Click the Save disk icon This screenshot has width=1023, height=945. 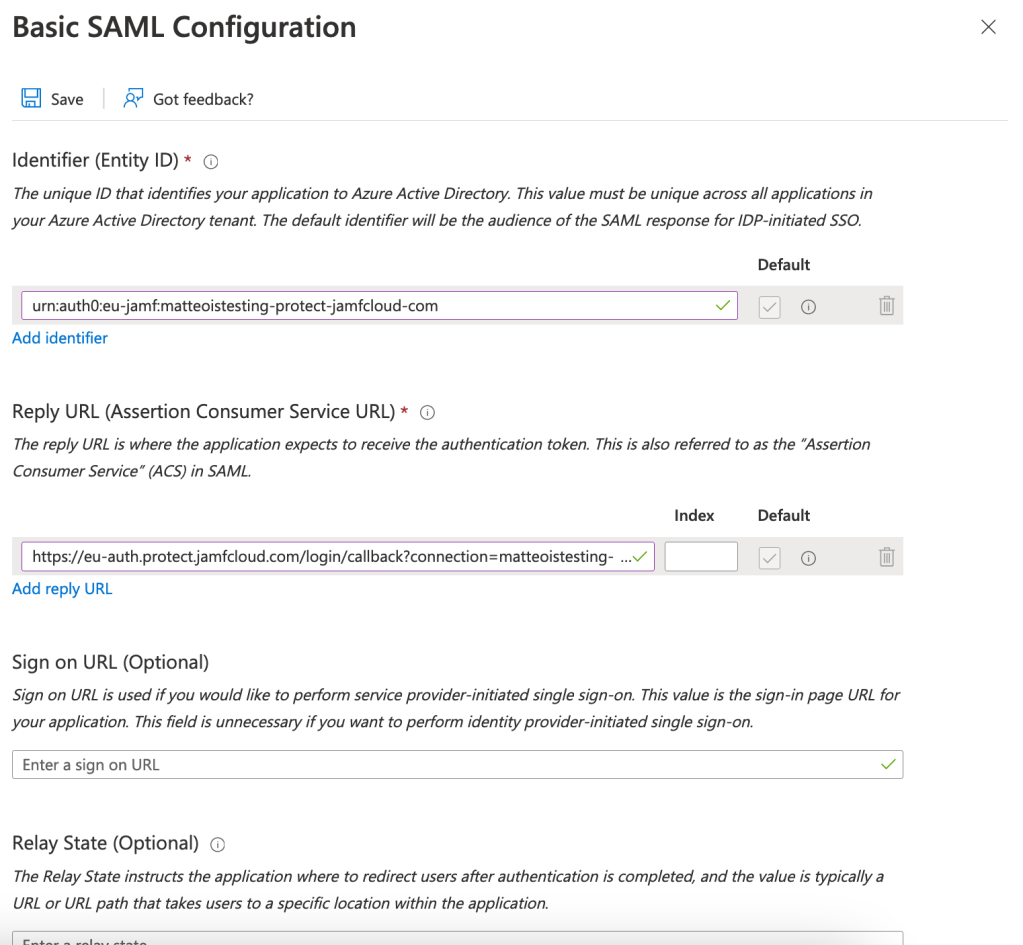[x=31, y=99]
